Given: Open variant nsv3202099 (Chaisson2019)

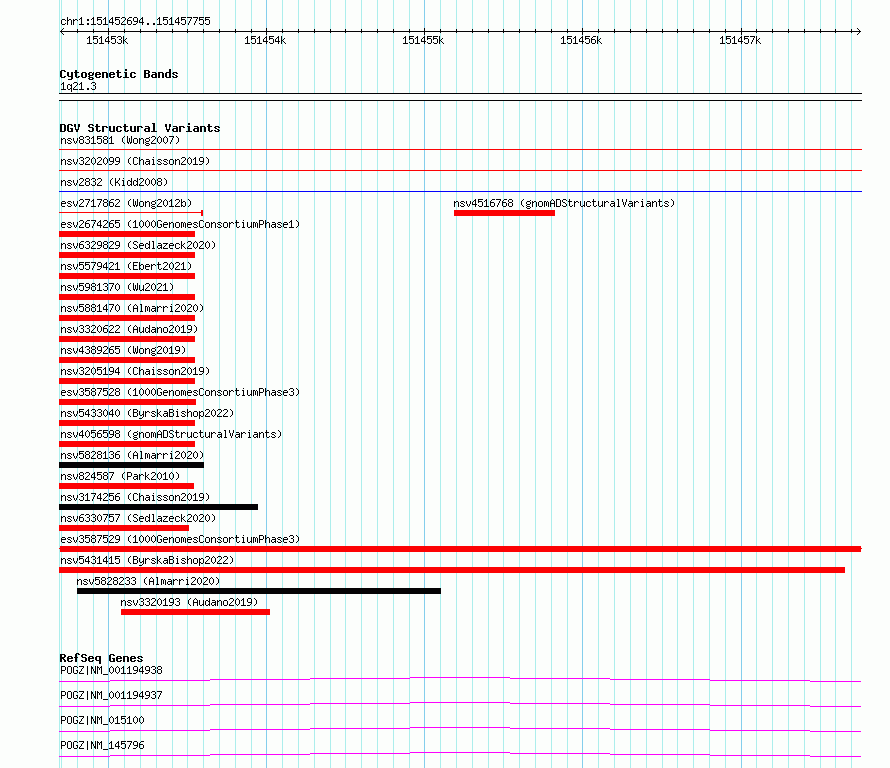Looking at the screenshot, I should tap(135, 161).
